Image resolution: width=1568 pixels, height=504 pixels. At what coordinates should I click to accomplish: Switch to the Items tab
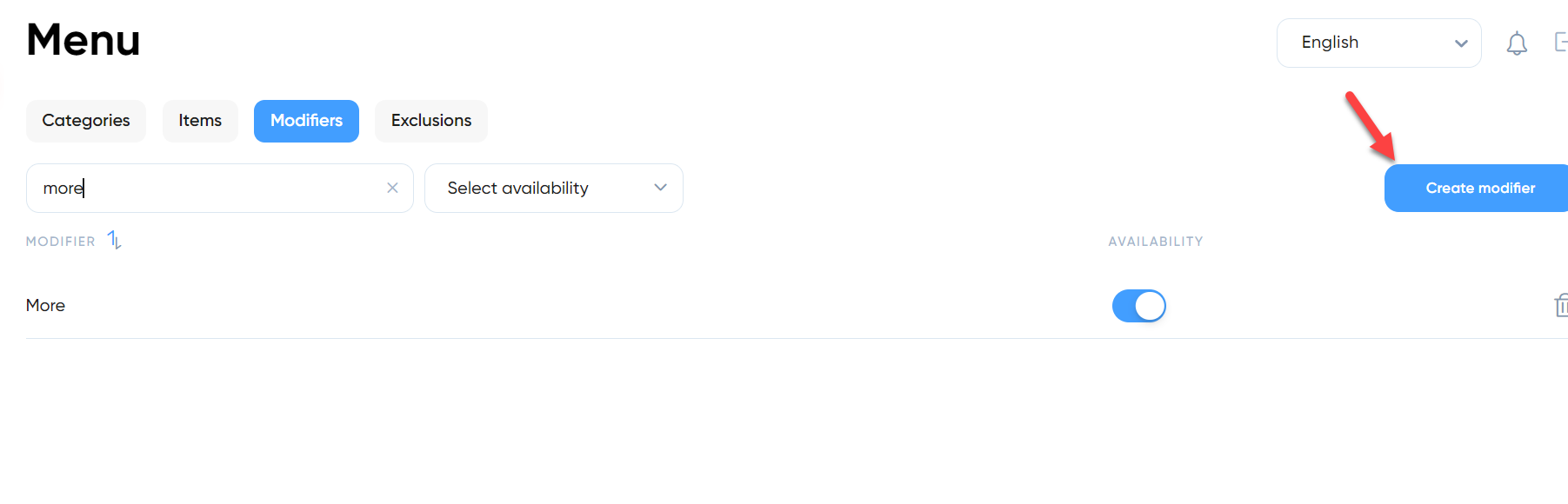(200, 121)
